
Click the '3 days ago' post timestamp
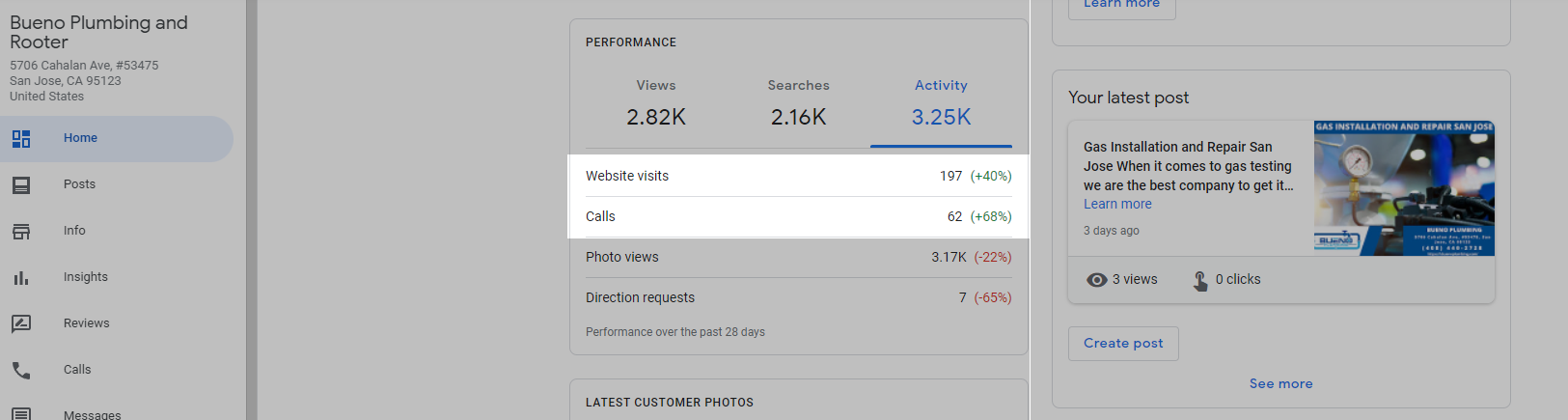(x=1112, y=231)
